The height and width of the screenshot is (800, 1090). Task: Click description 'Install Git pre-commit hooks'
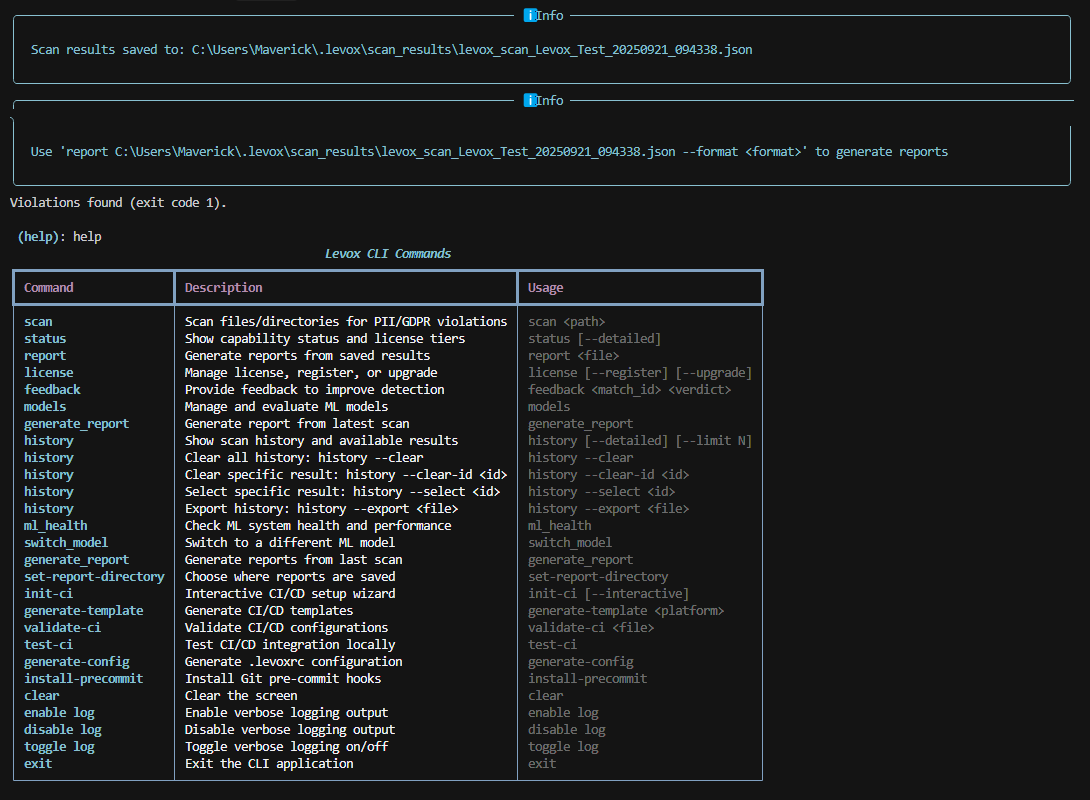tap(283, 678)
